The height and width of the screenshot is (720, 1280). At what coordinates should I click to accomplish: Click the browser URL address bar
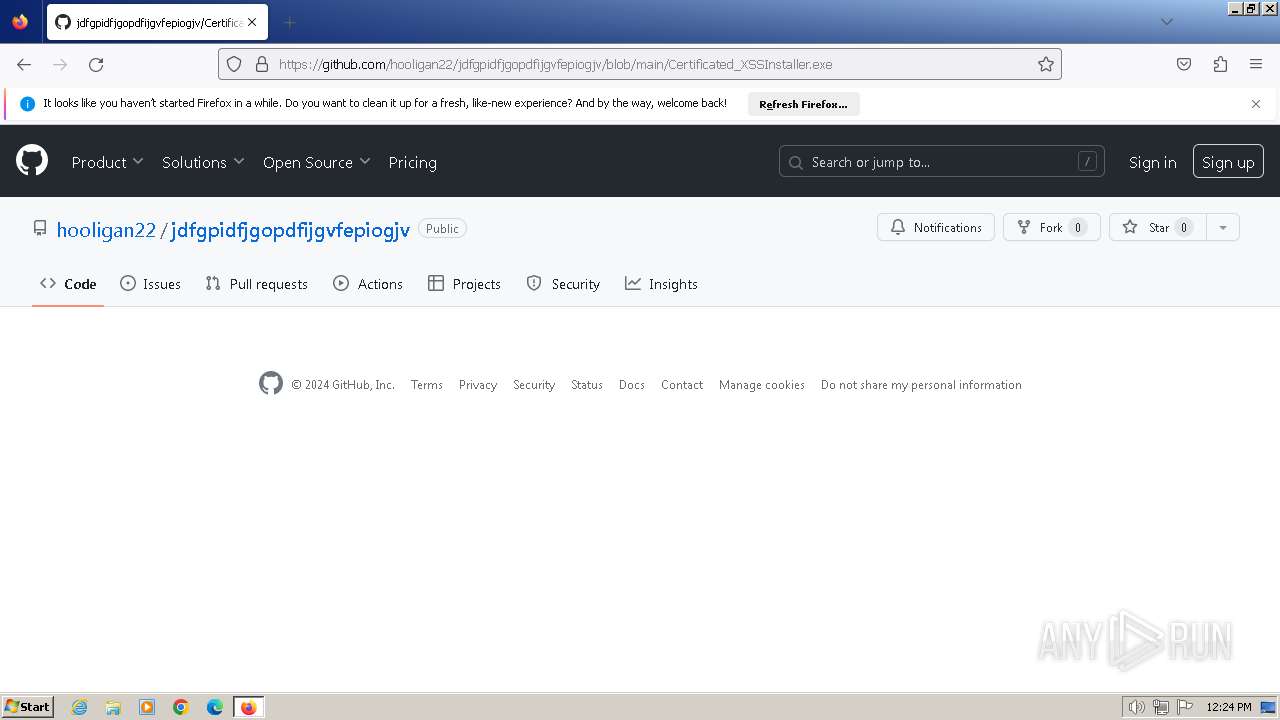640,64
